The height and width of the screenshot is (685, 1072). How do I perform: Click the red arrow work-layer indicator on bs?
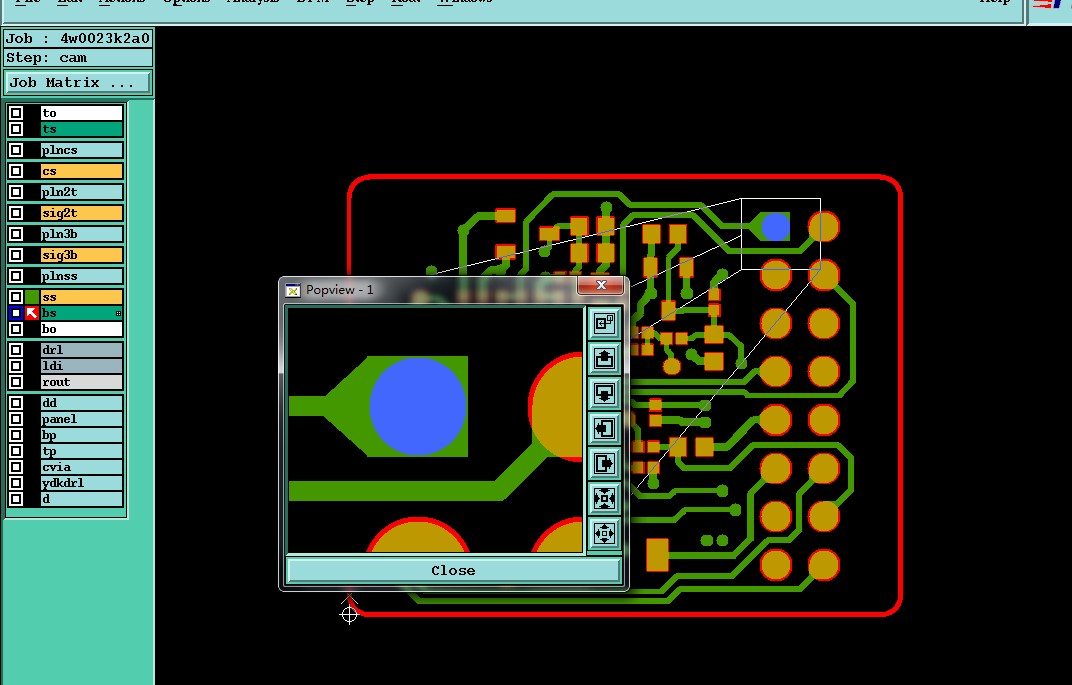32,313
